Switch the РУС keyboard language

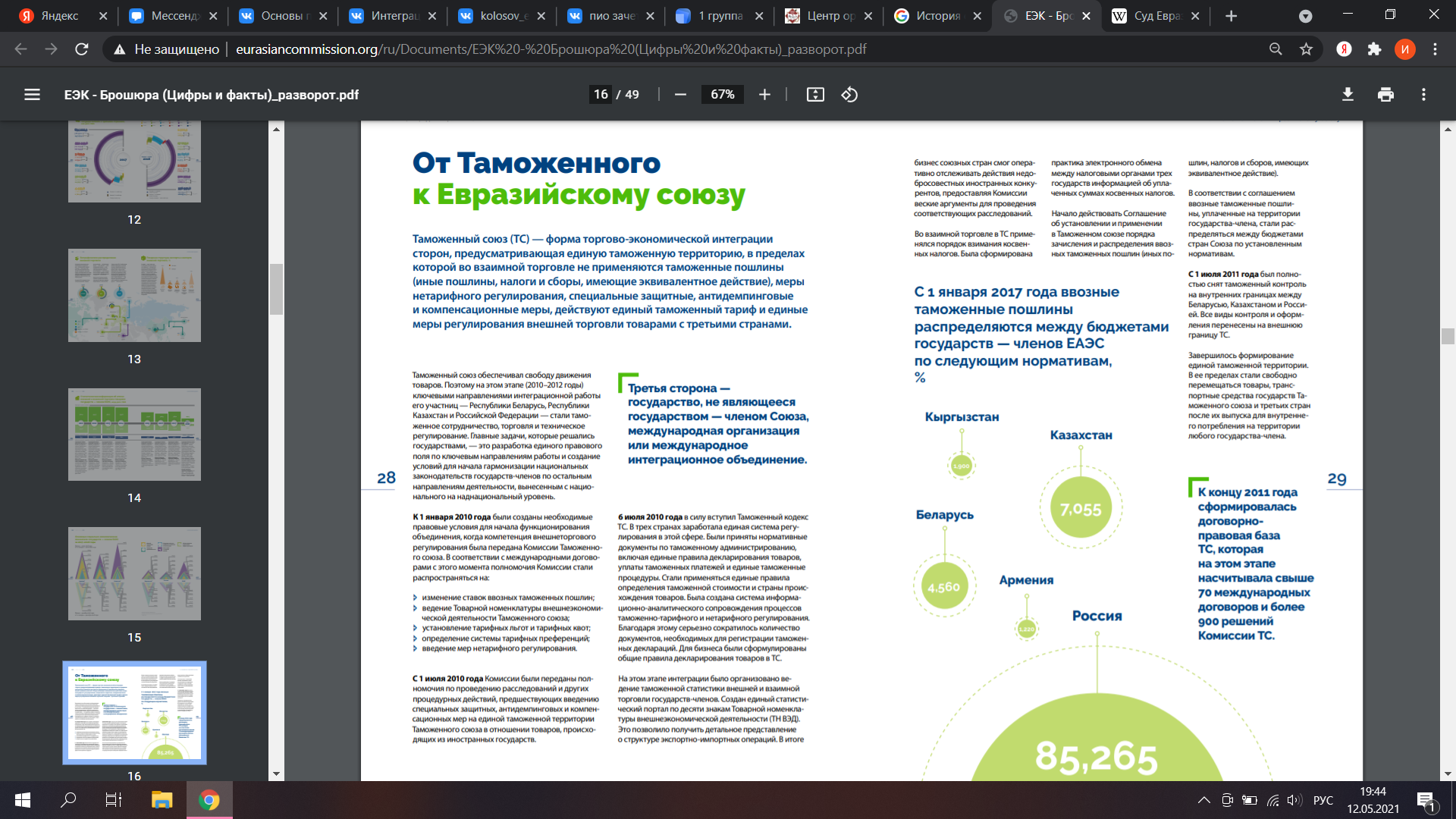[1323, 800]
